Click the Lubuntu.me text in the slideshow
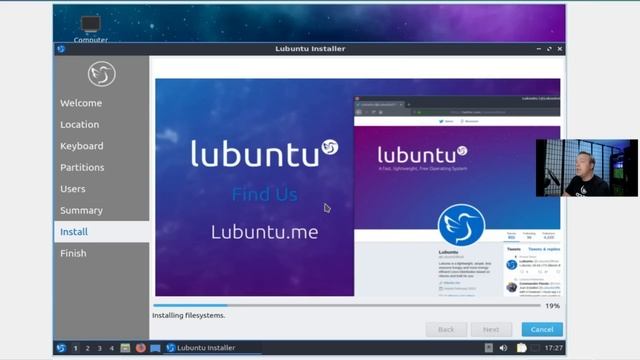 click(264, 232)
